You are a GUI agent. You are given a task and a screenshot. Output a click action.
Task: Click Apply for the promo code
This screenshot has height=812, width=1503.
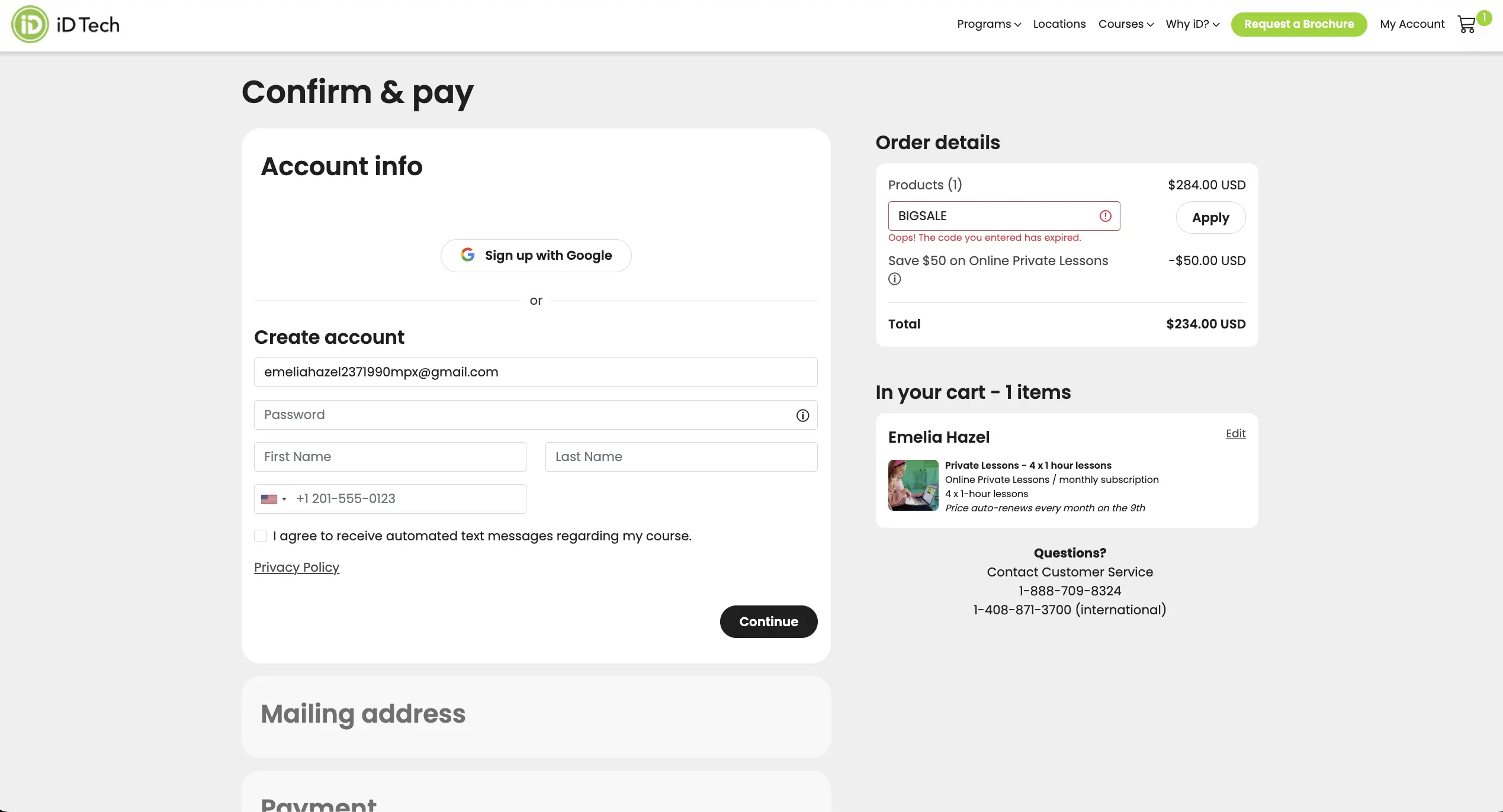pos(1210,218)
